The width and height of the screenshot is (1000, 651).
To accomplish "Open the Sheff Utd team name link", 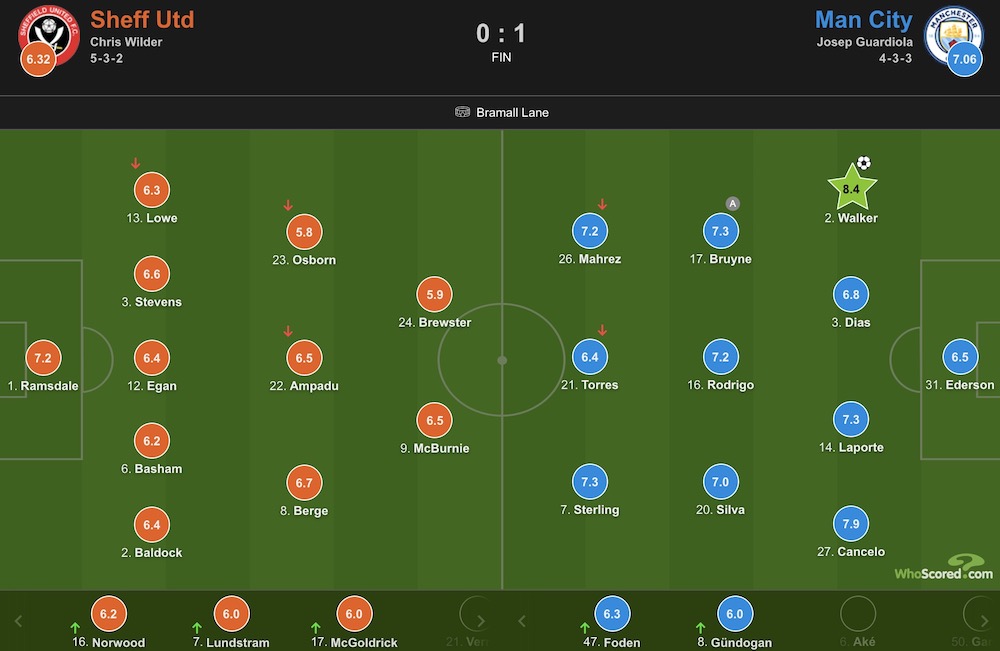I will (x=142, y=20).
